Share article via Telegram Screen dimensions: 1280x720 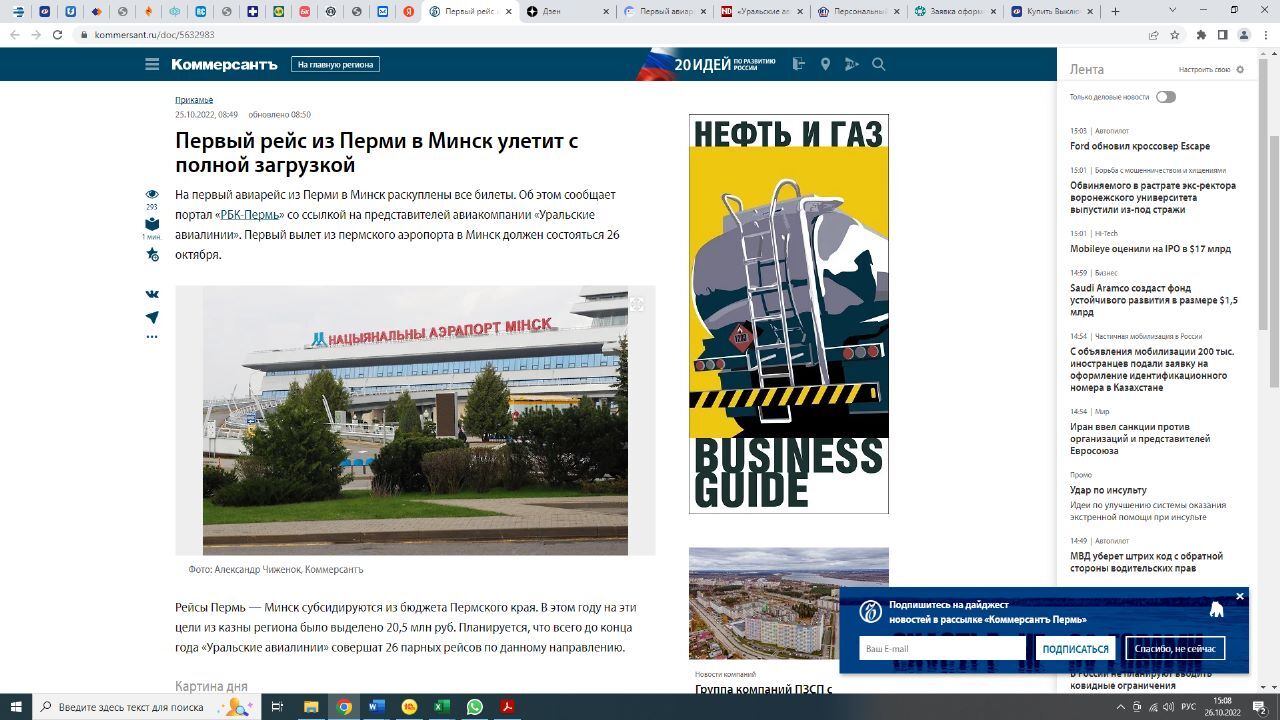coord(152,317)
